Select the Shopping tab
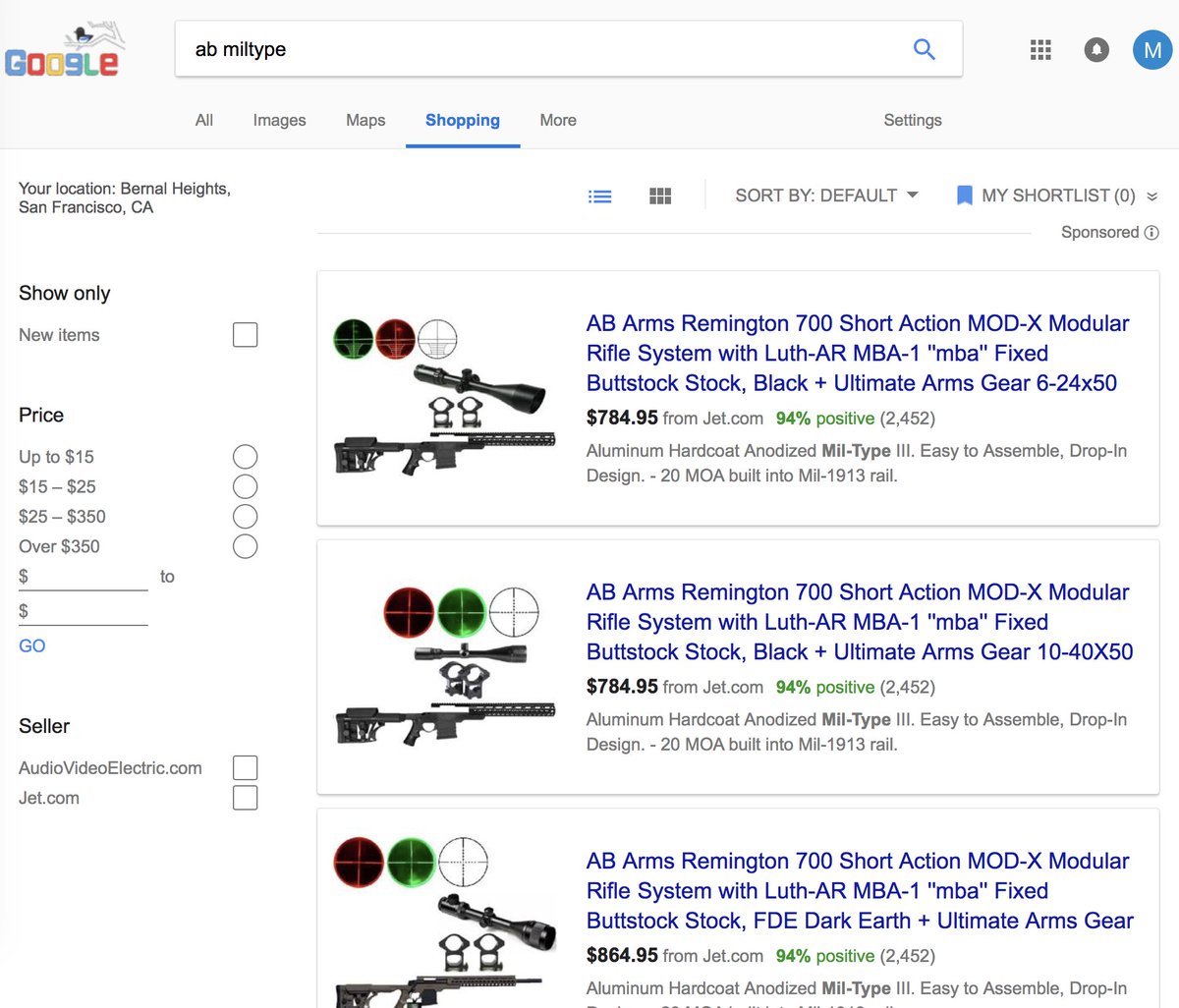This screenshot has width=1179, height=1008. coord(463,120)
